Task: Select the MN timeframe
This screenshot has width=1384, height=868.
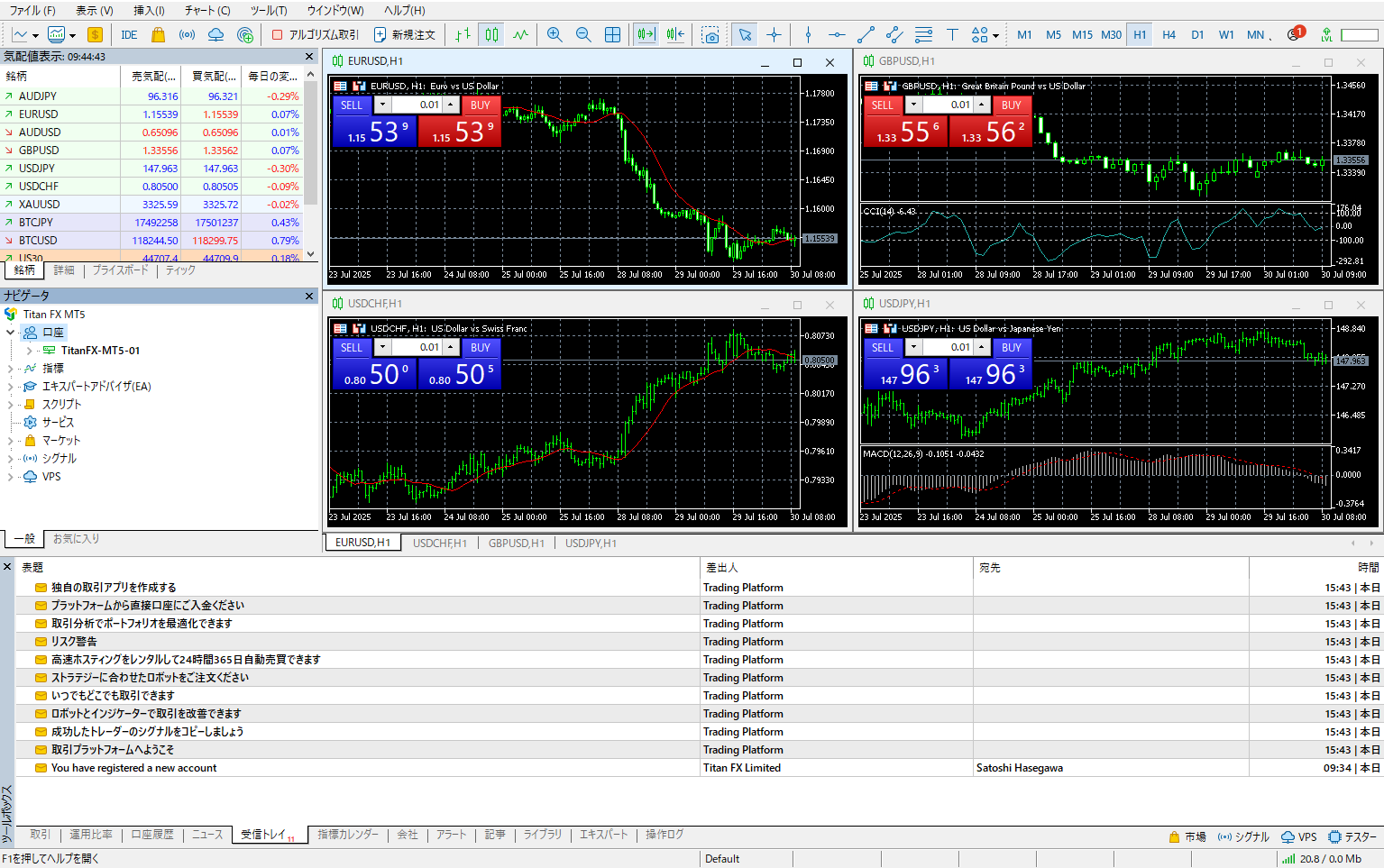Action: [1255, 35]
